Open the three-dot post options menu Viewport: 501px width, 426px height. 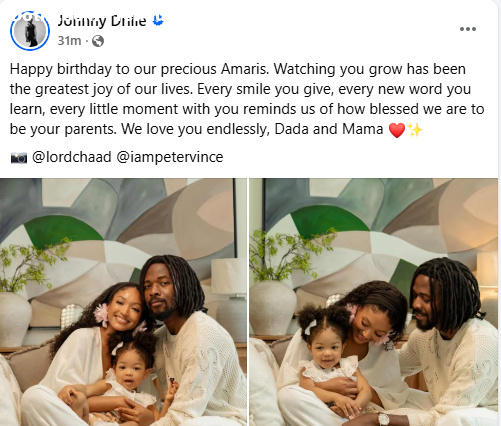tap(468, 29)
